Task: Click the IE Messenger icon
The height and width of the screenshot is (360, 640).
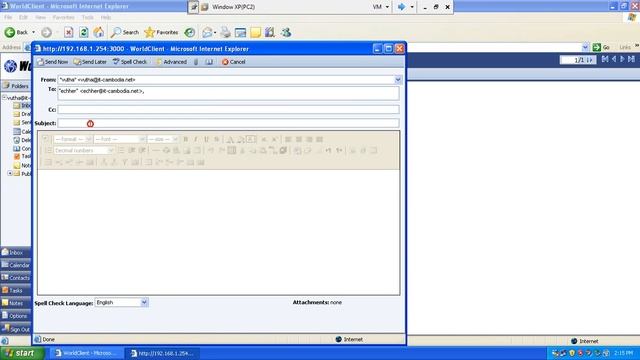Action: pyautogui.click(x=286, y=32)
